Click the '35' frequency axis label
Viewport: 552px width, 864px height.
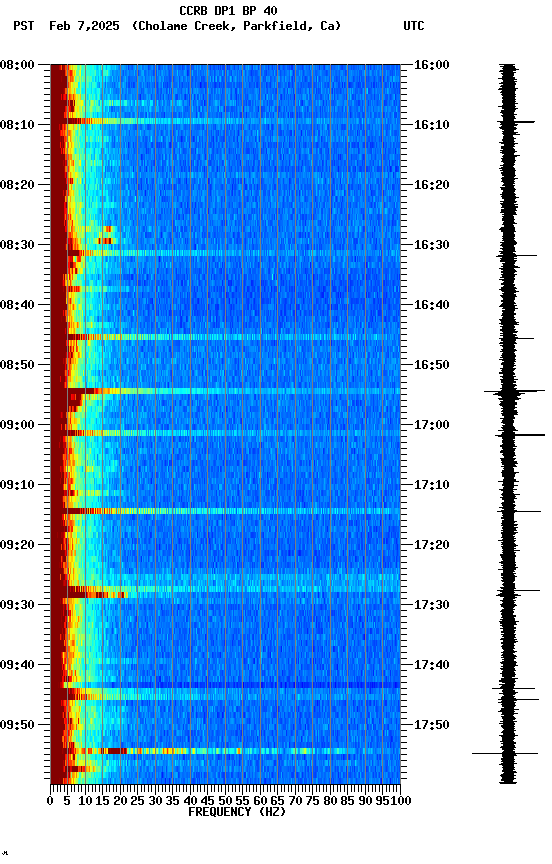click(x=173, y=802)
